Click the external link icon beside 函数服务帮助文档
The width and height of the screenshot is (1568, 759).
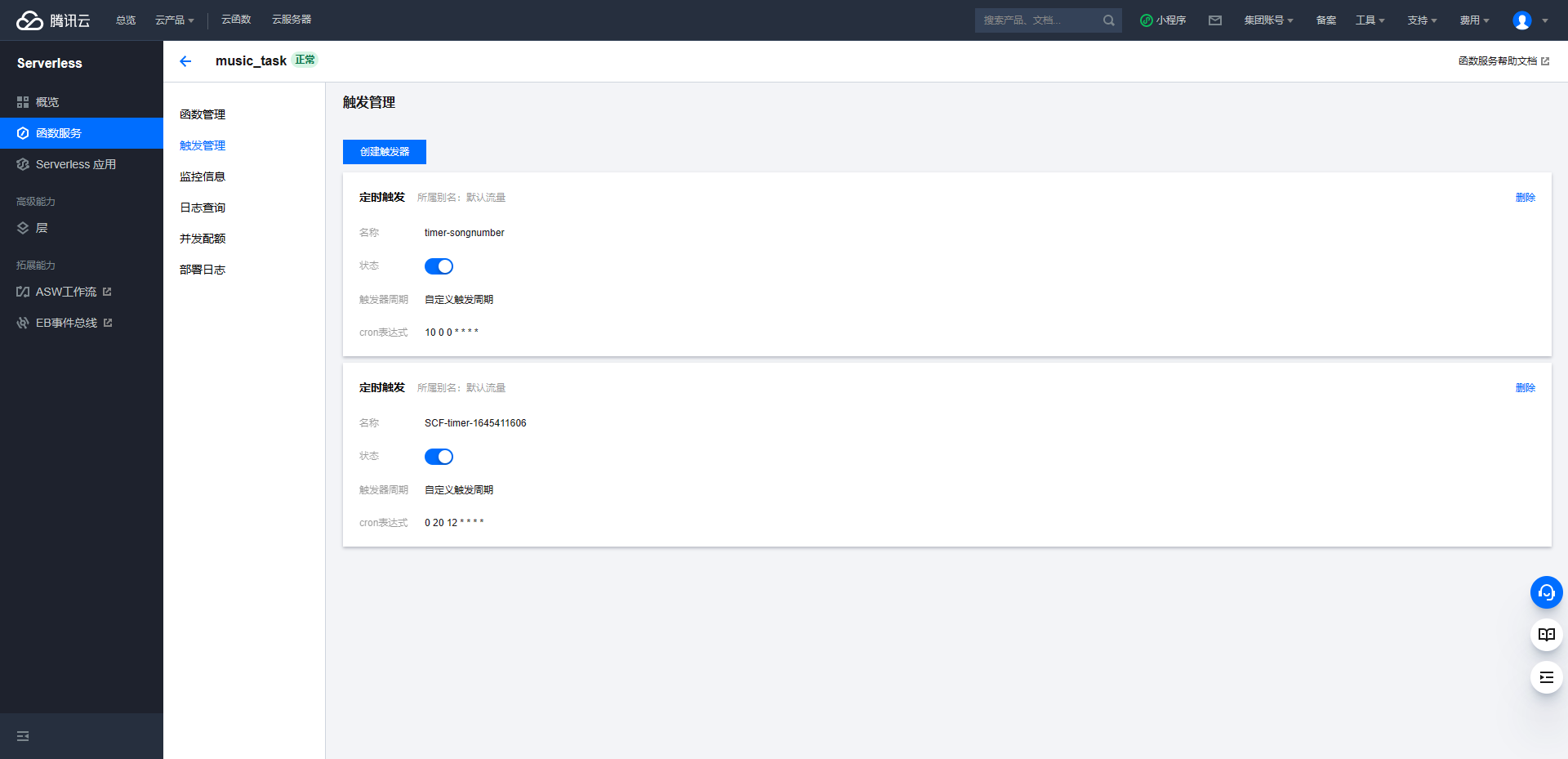point(1545,61)
